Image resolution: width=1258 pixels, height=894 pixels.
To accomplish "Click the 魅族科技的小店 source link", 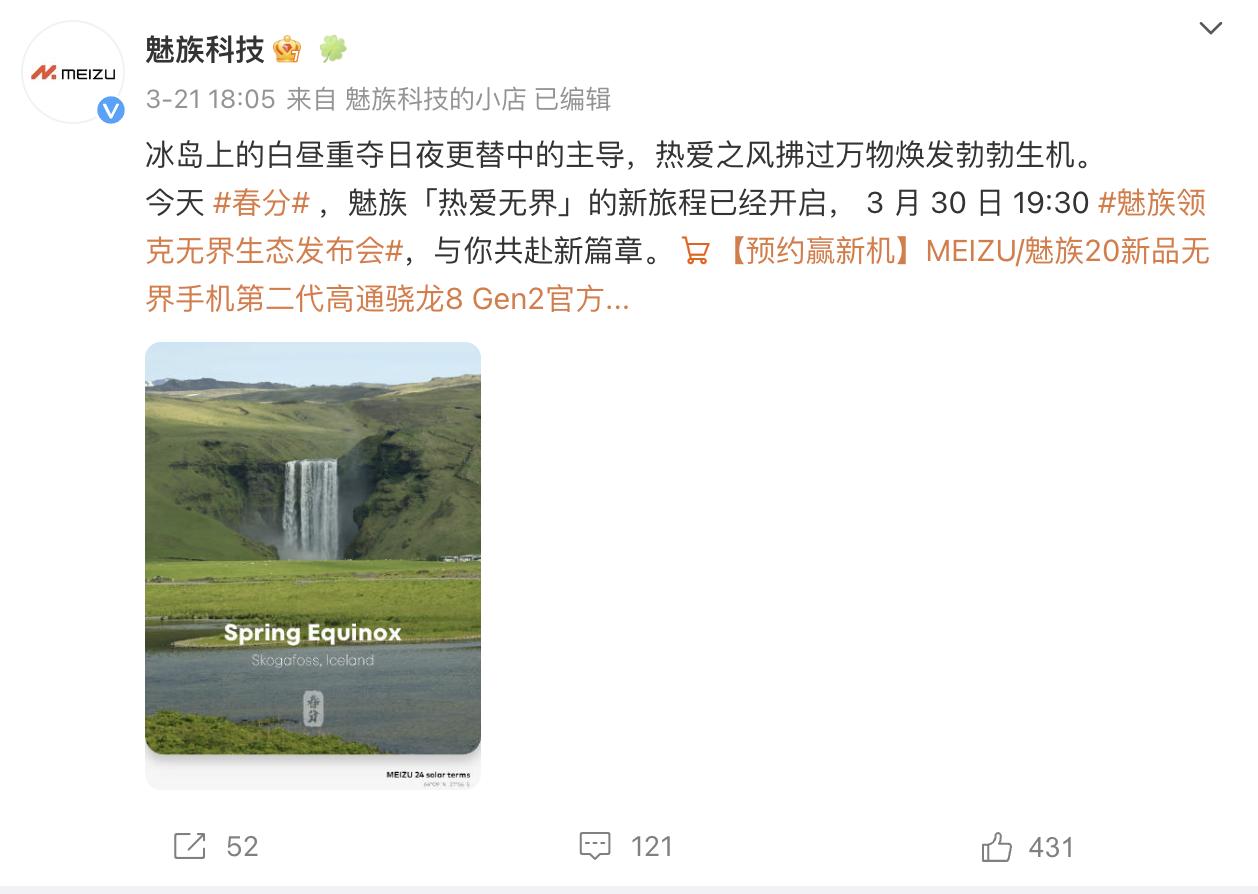I will pos(435,99).
